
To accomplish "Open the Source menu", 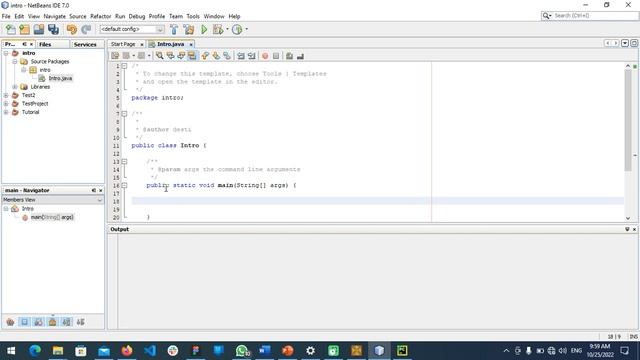I will coord(78,16).
